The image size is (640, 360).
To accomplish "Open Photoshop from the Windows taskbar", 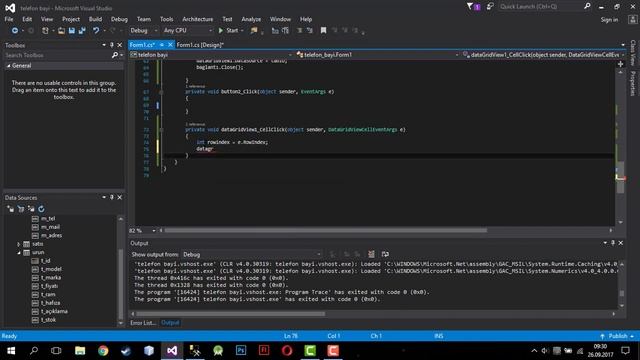I will point(241,351).
